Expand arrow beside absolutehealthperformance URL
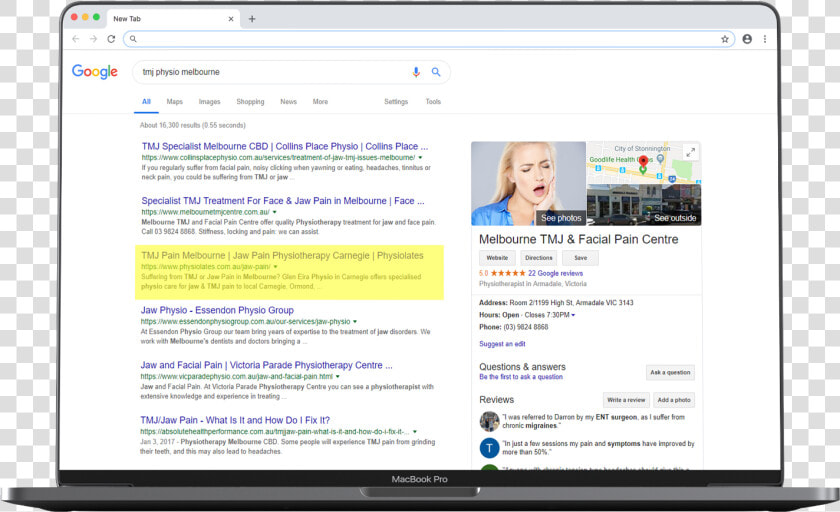Image resolution: width=840 pixels, height=512 pixels. 415,432
